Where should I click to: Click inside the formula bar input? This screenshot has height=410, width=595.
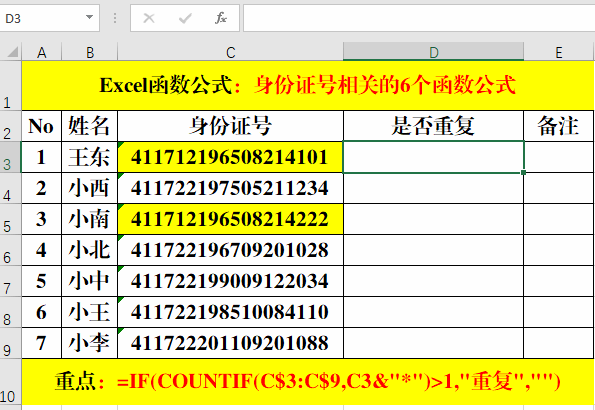pos(419,18)
